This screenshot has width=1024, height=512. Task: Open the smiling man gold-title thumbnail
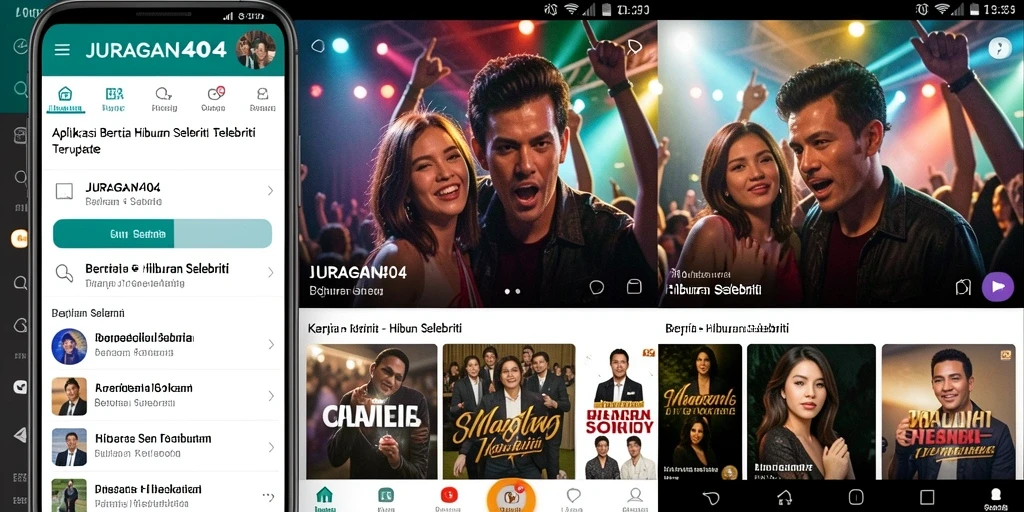tap(948, 411)
